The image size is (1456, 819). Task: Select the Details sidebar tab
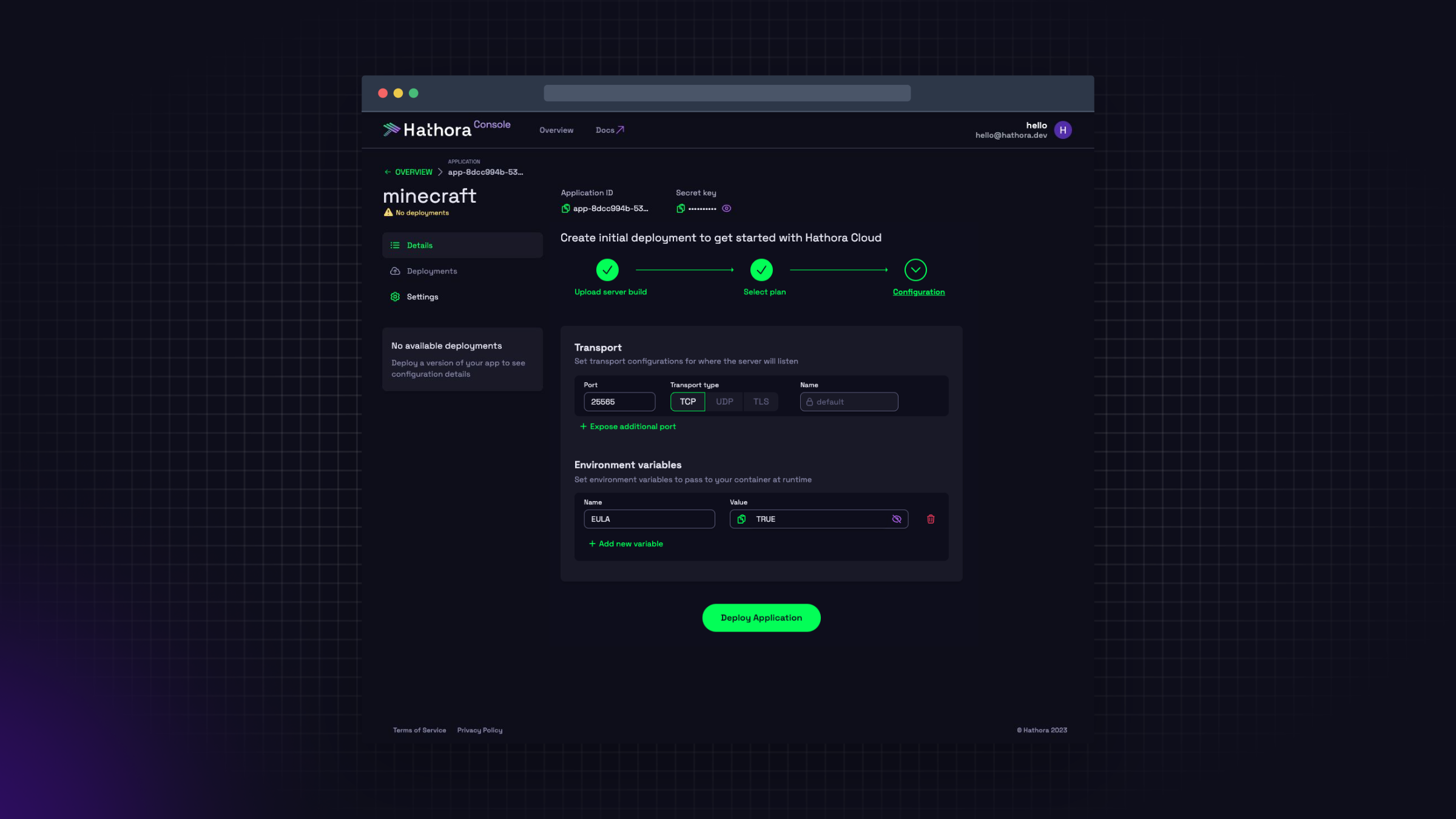(x=462, y=245)
